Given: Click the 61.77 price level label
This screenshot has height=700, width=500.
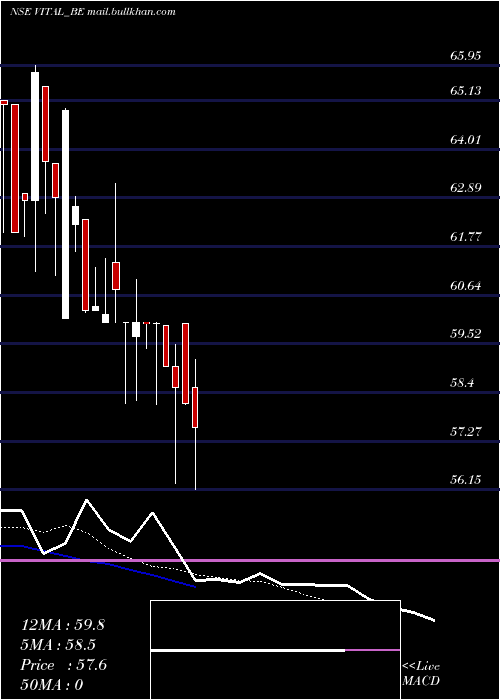Looking at the screenshot, I should pyautogui.click(x=466, y=237).
